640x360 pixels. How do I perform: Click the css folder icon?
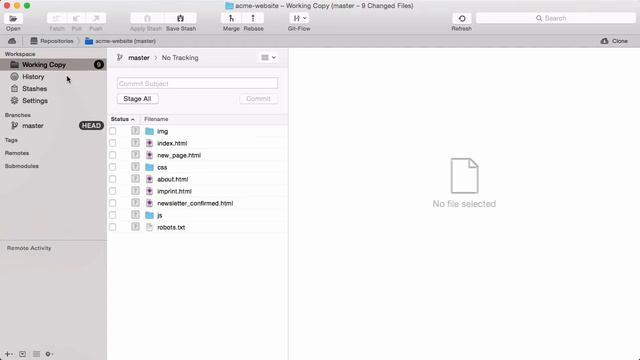tap(149, 167)
